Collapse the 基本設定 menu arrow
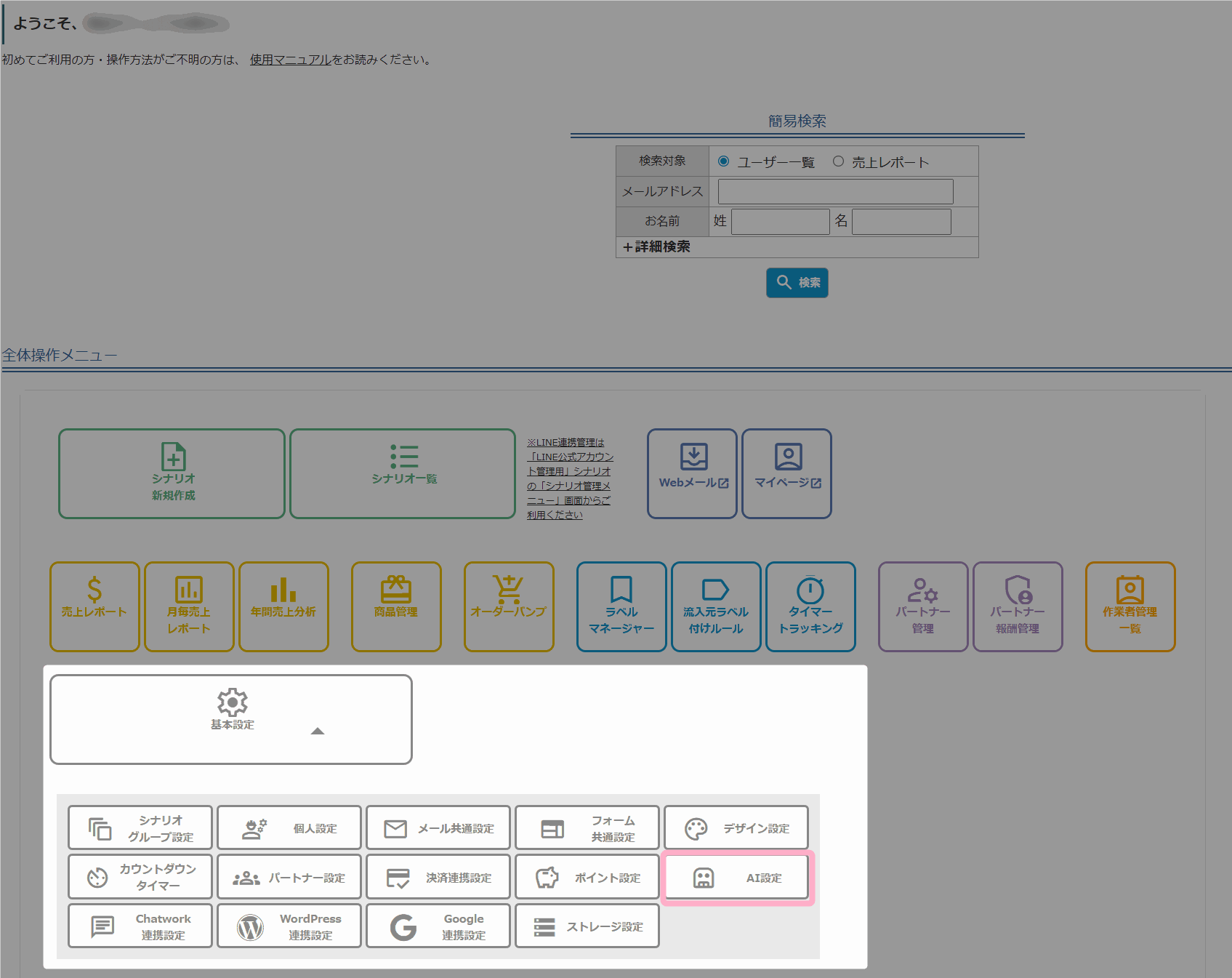This screenshot has width=1232, height=978. 318,731
